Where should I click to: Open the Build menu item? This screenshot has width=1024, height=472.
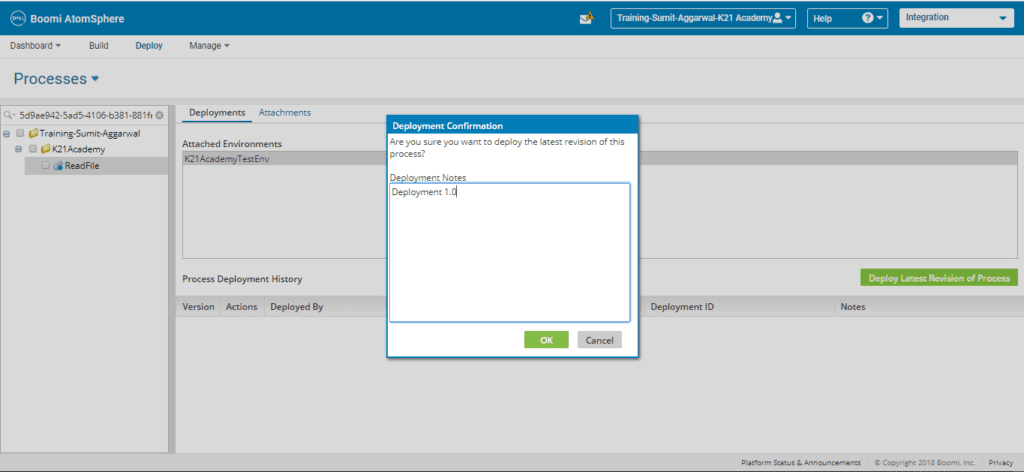pyautogui.click(x=99, y=46)
